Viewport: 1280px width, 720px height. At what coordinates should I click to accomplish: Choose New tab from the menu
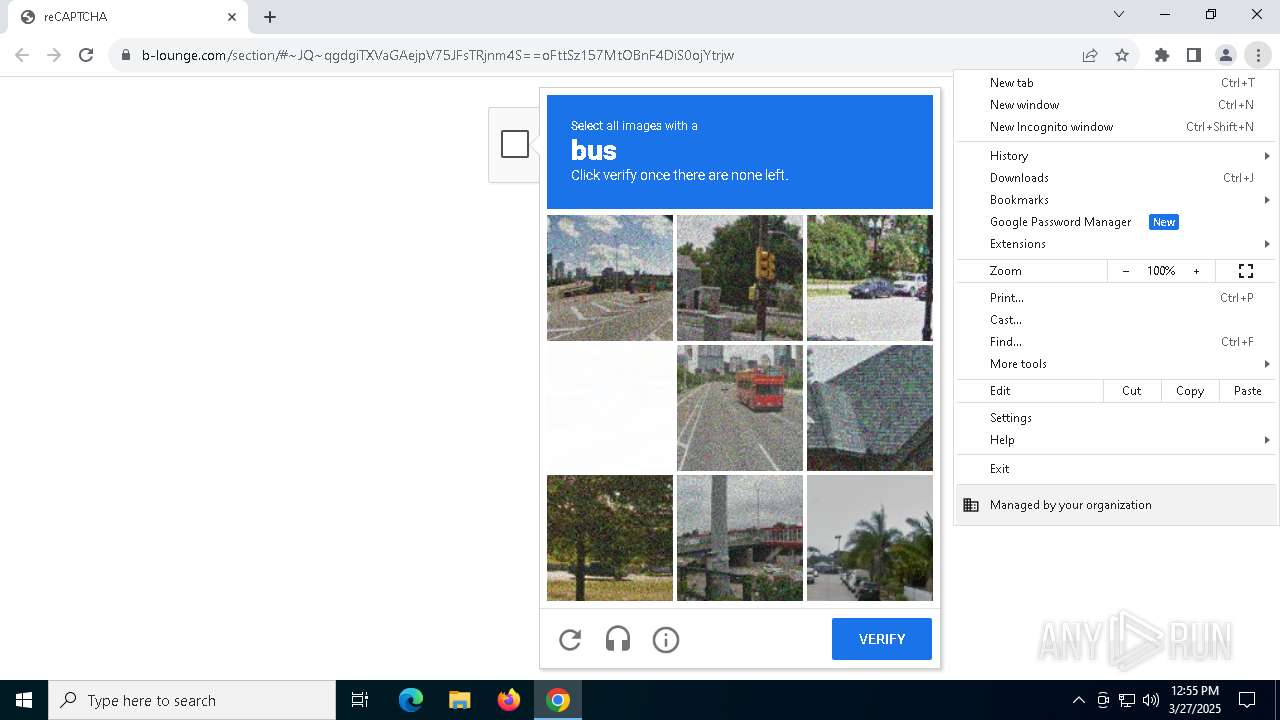pyautogui.click(x=1116, y=83)
